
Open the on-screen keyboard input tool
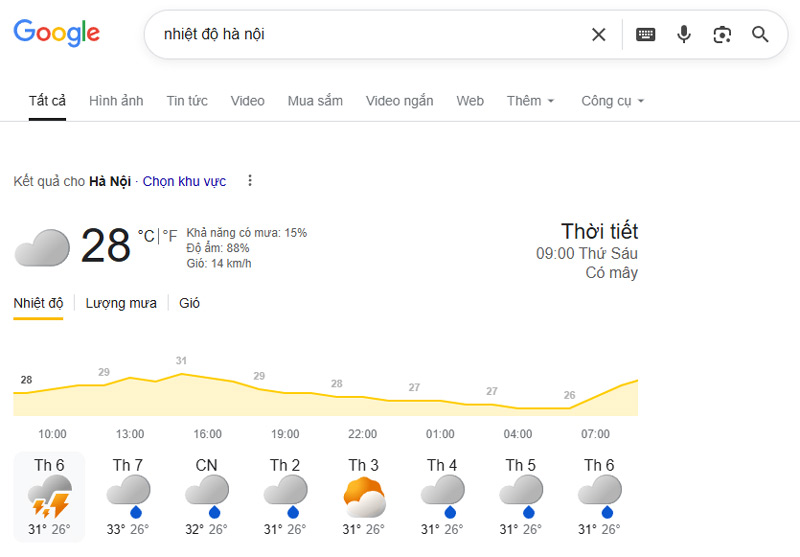(x=645, y=35)
